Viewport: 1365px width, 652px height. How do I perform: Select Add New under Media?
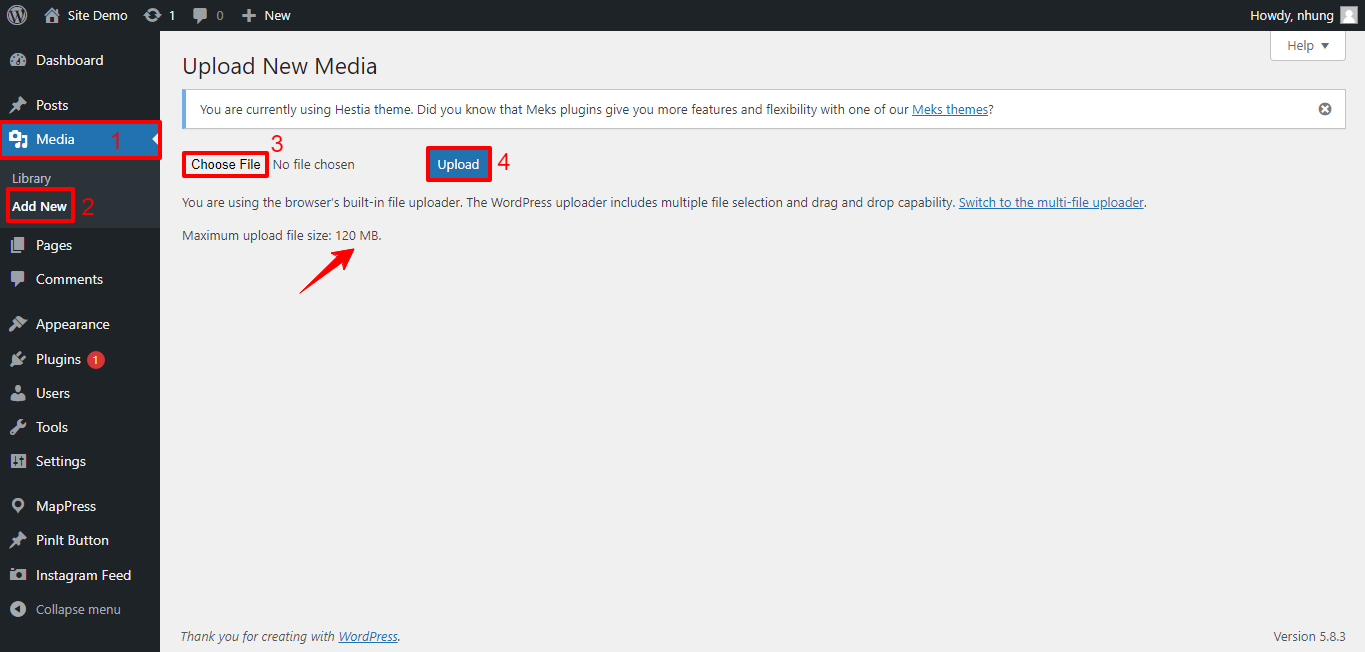coord(40,205)
